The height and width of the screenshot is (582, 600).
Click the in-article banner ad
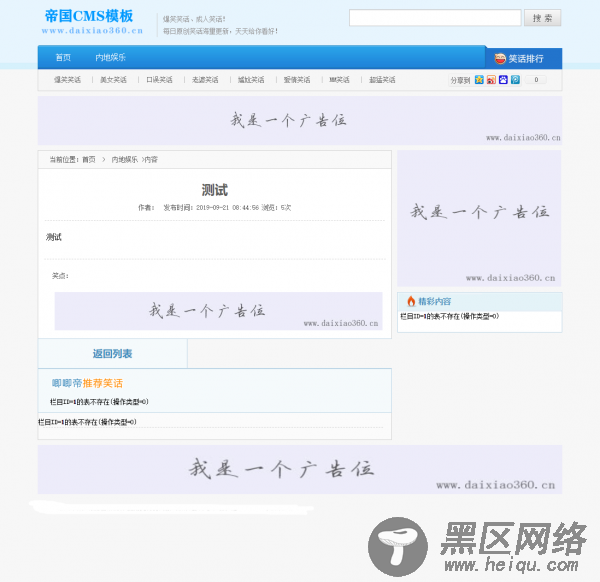[218, 311]
